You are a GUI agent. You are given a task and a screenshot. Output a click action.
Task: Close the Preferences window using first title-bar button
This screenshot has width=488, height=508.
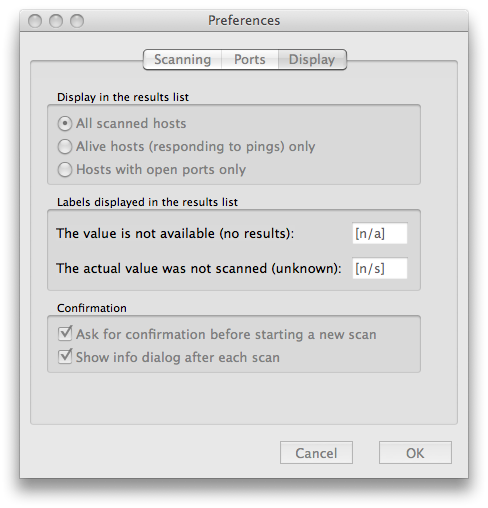click(x=35, y=21)
